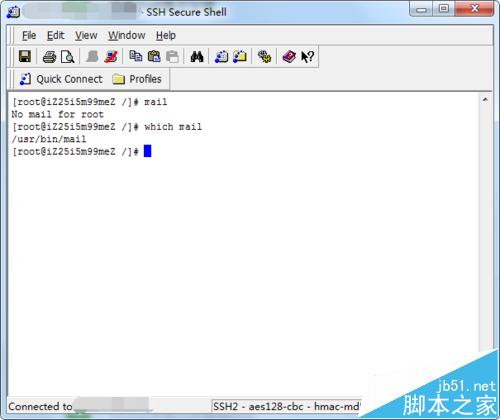Open the Help book icon
The width and height of the screenshot is (500, 420).
[x=289, y=57]
